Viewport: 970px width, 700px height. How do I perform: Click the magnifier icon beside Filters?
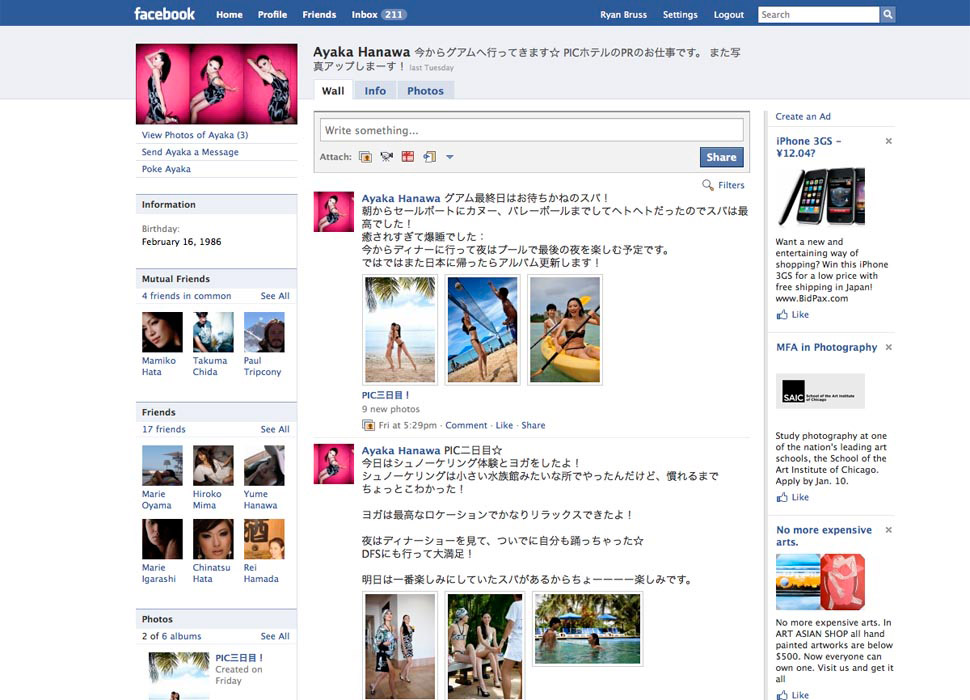[x=708, y=185]
